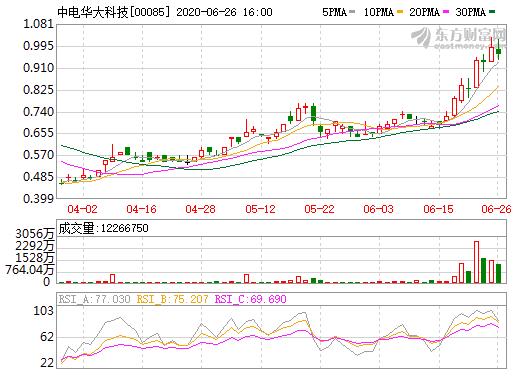Click the 5PMA gray legend swatch
This screenshot has width=520, height=376.
(352, 12)
